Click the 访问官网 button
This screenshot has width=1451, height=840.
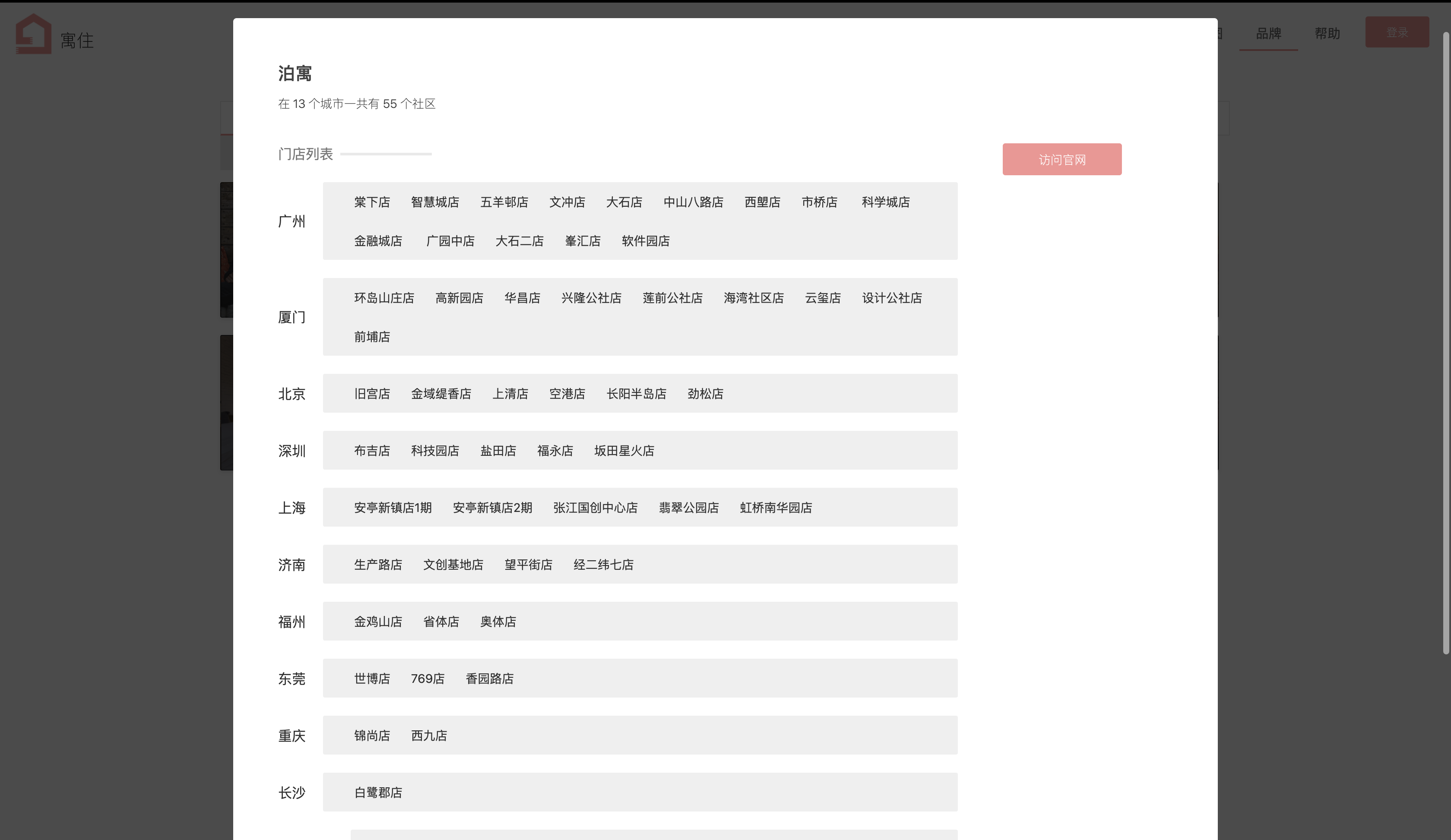[1061, 159]
